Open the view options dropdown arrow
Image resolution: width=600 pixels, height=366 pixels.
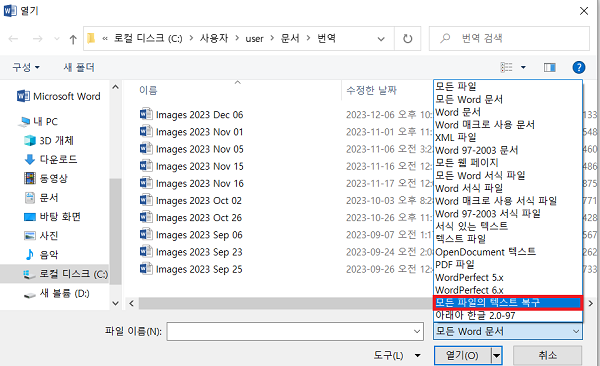(523, 67)
